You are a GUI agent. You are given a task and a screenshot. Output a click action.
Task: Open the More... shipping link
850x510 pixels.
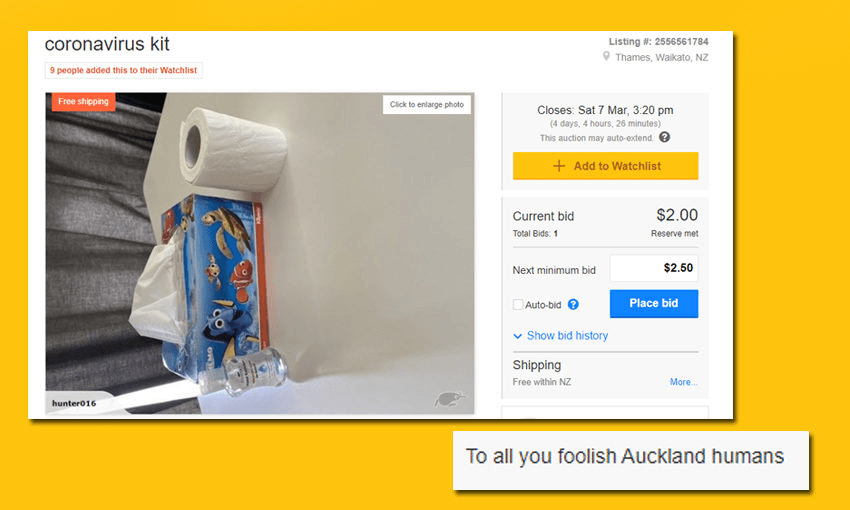(x=684, y=382)
